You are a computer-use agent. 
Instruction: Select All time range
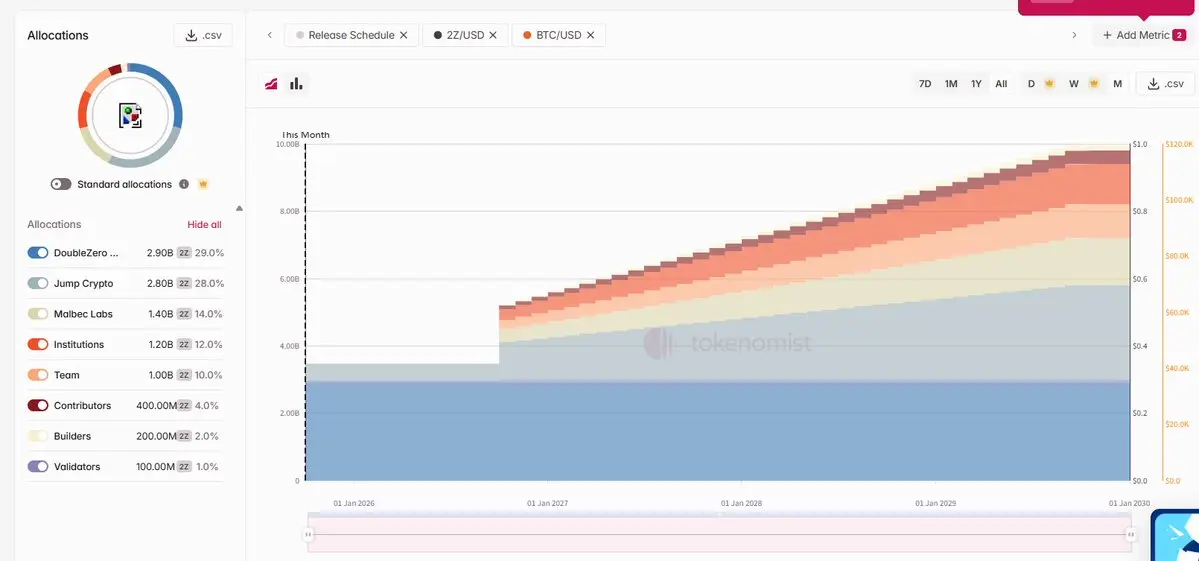pyautogui.click(x=1001, y=84)
